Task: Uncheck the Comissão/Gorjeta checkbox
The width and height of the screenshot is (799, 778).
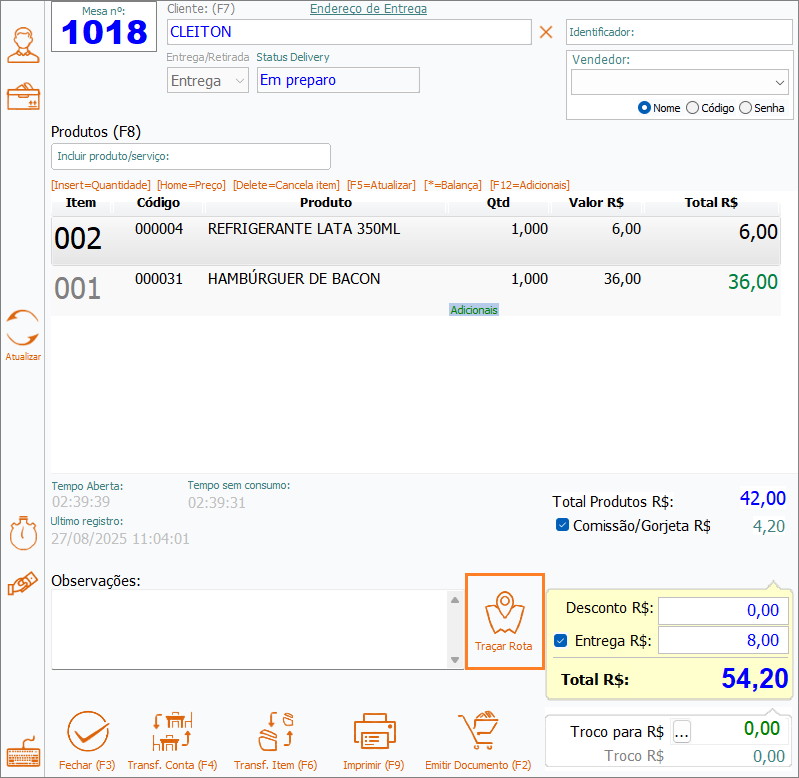Action: [561, 525]
